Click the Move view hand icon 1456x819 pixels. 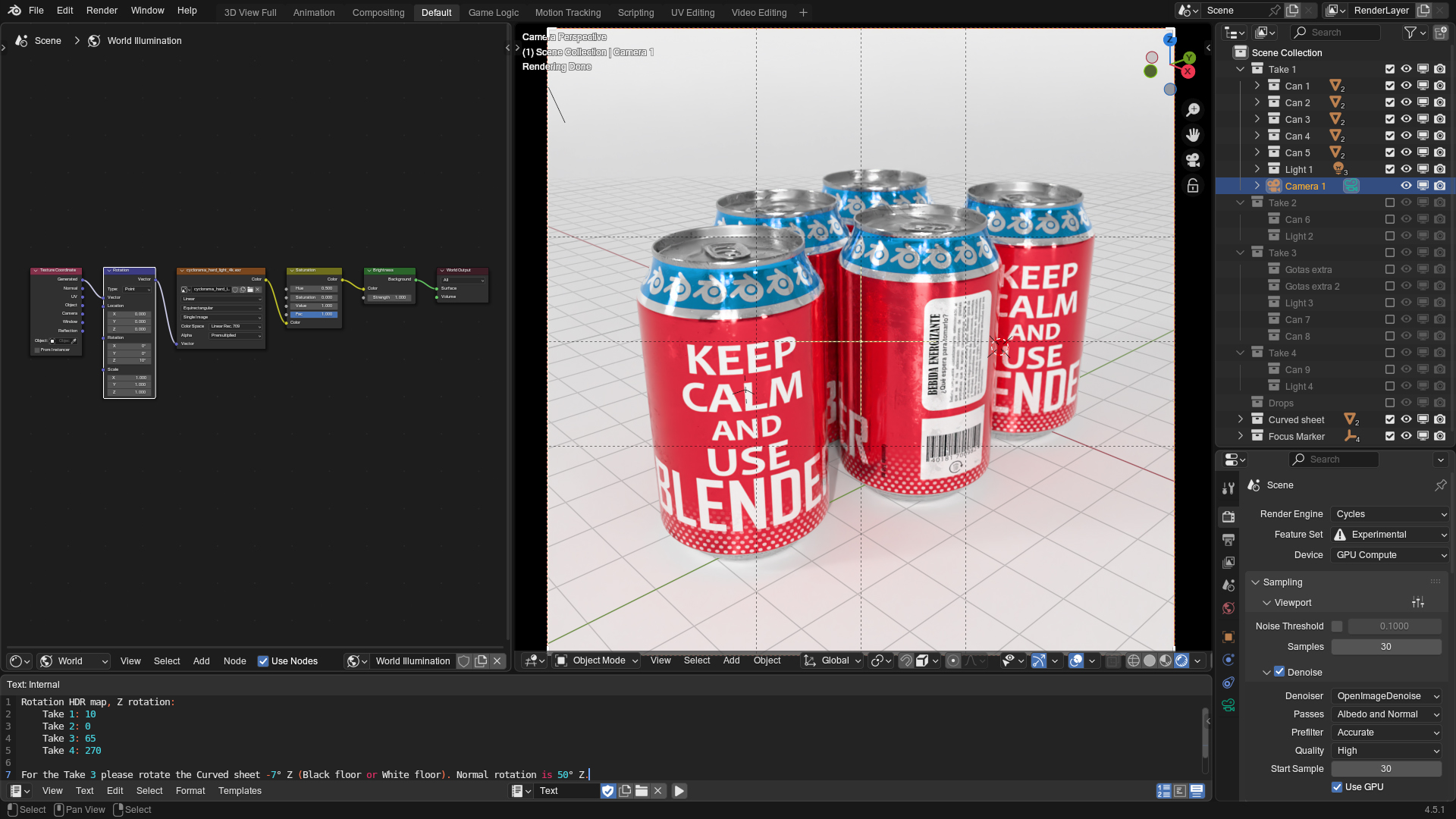(x=1193, y=135)
